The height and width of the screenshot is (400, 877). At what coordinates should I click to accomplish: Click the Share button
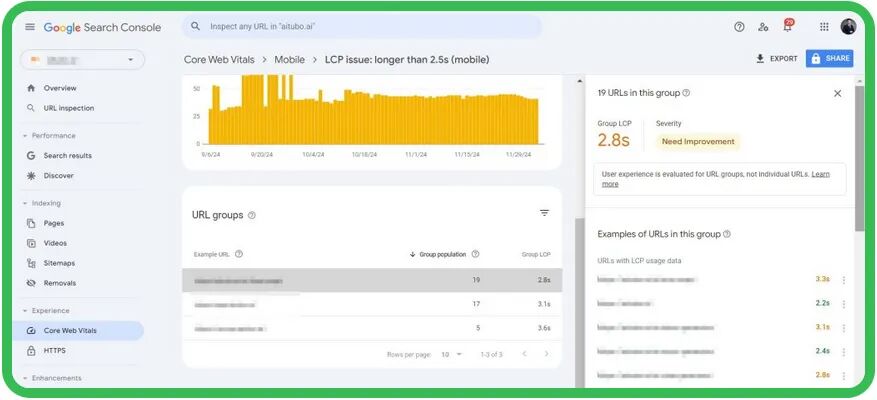(829, 59)
